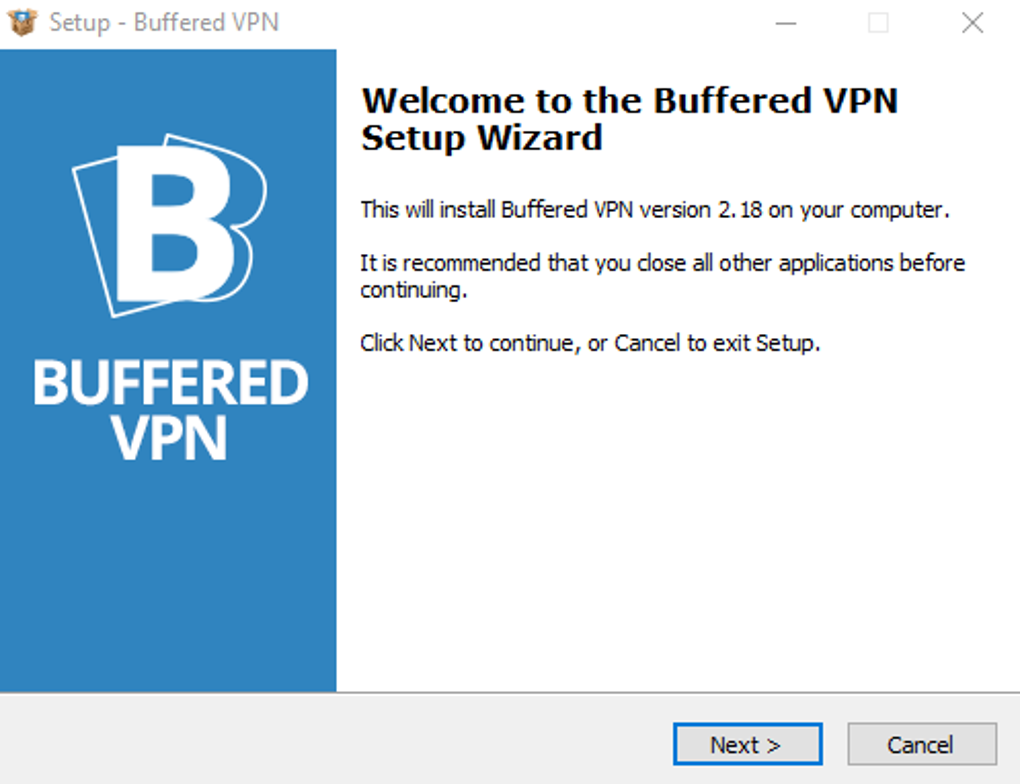Click the installer box icon in title bar
Screen dimensions: 1020x784
pyautogui.click(x=22, y=22)
